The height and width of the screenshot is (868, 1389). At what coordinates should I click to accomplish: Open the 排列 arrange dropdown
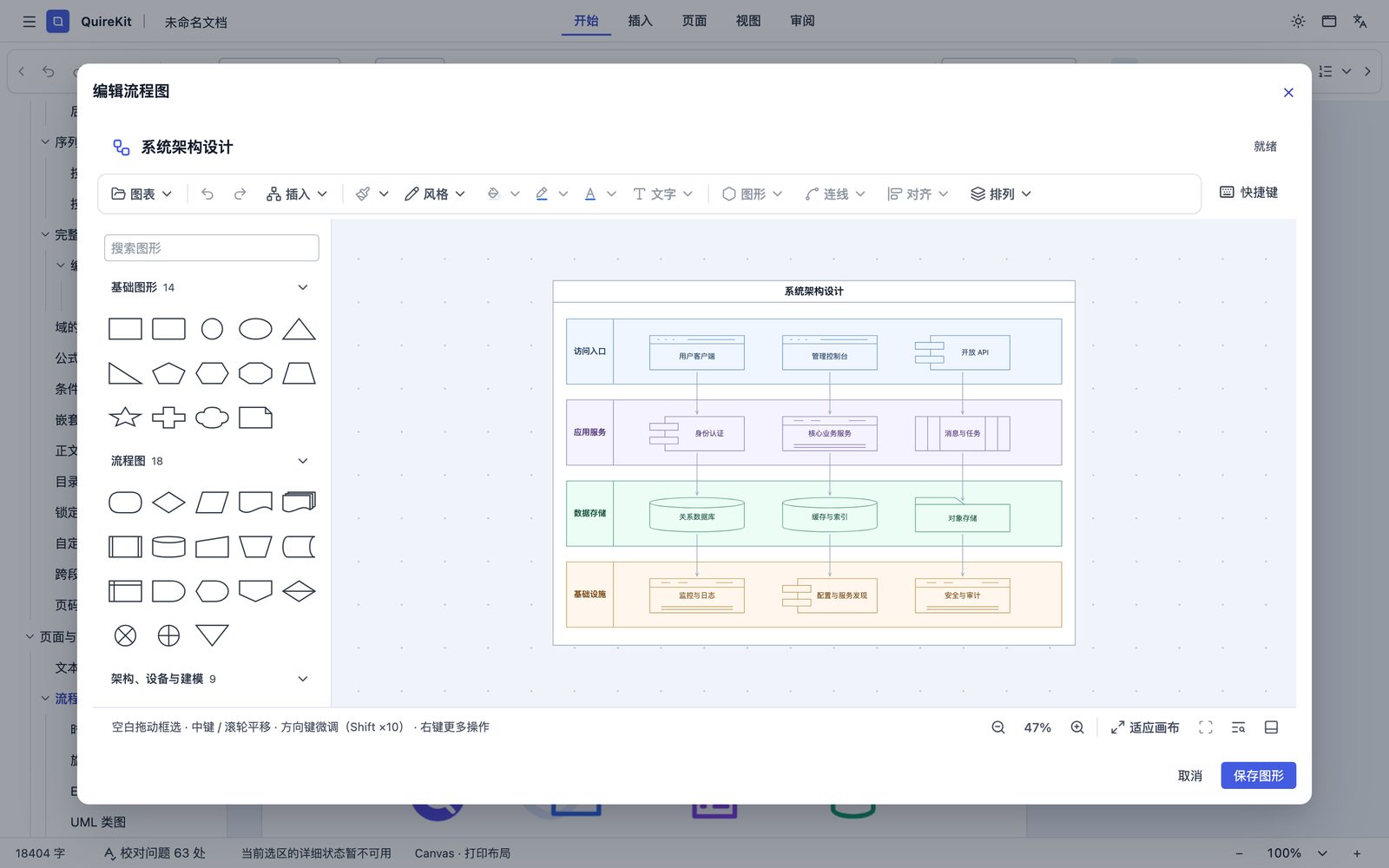(1001, 194)
